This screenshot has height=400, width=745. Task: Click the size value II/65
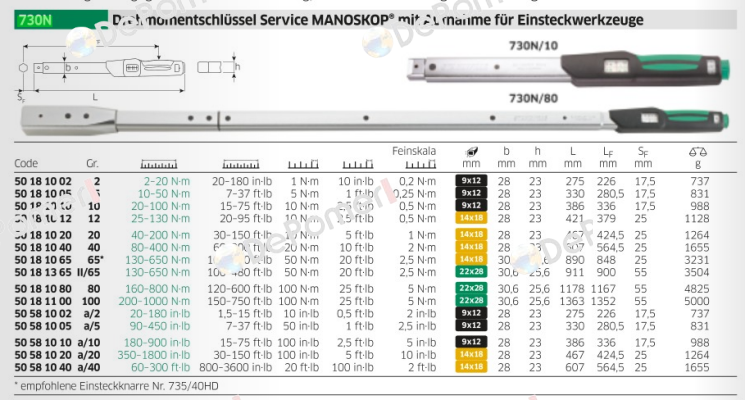pos(89,272)
